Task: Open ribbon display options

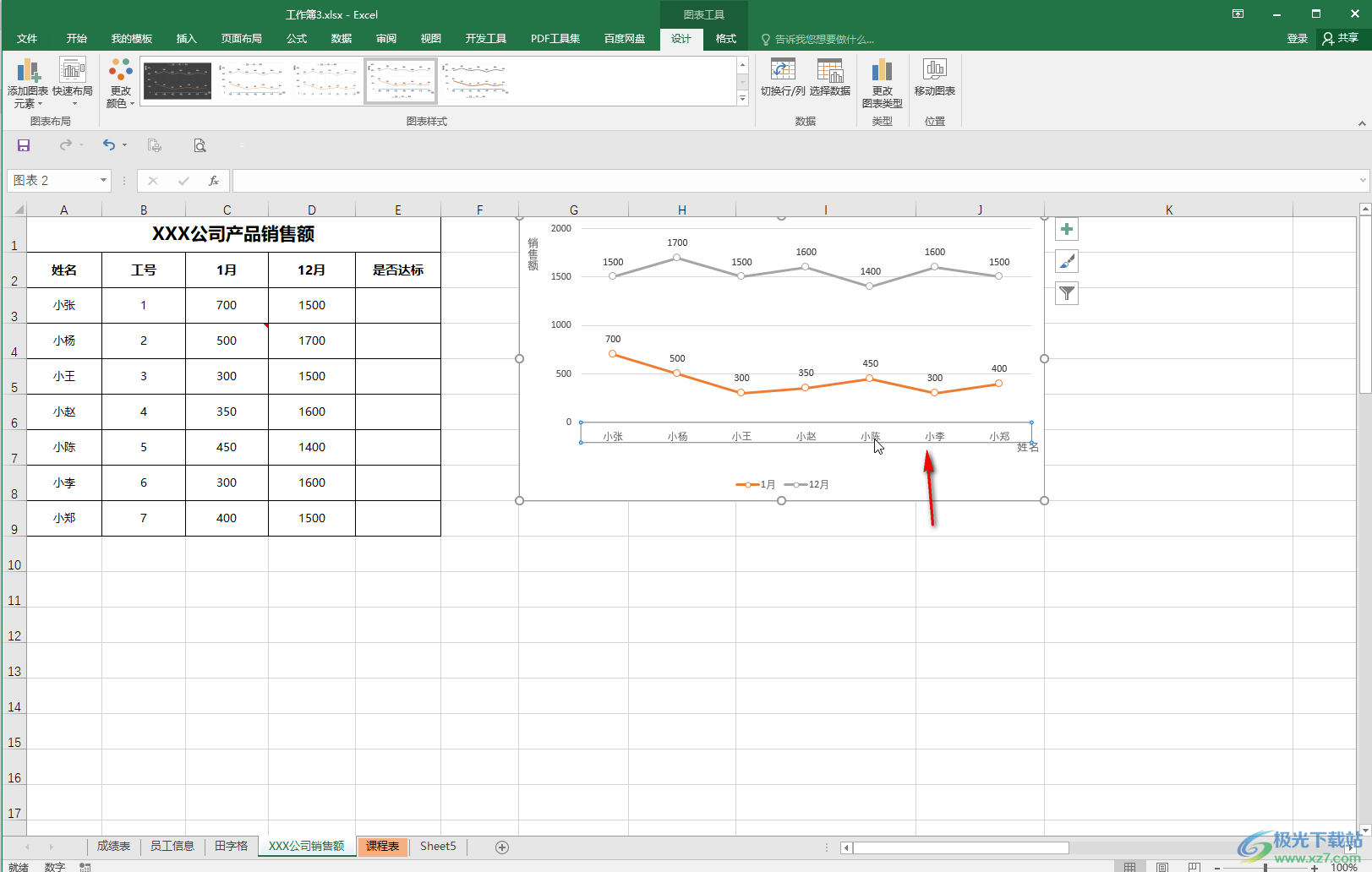Action: click(1238, 14)
